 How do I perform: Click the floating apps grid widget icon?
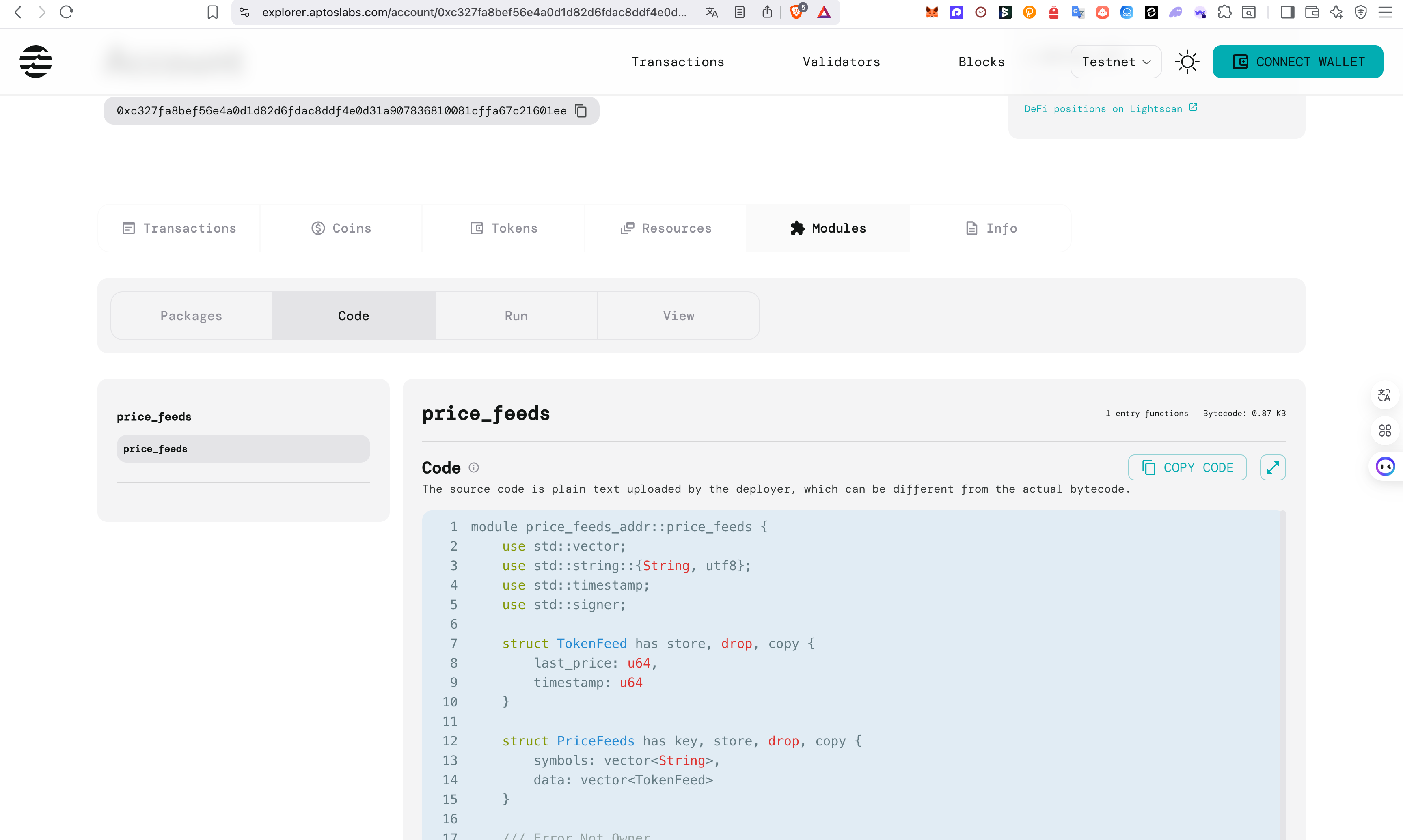[x=1384, y=431]
